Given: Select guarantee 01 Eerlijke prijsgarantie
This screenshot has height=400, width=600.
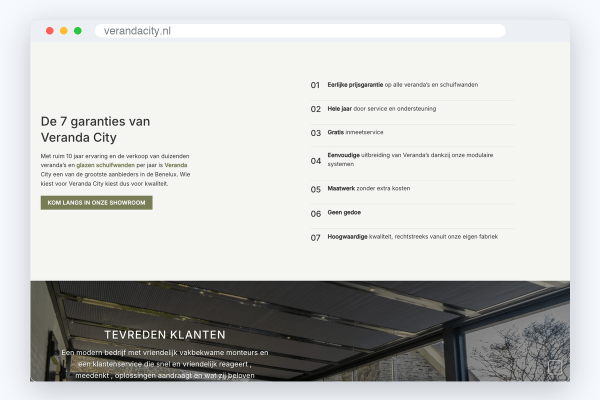Looking at the screenshot, I should tap(412, 85).
